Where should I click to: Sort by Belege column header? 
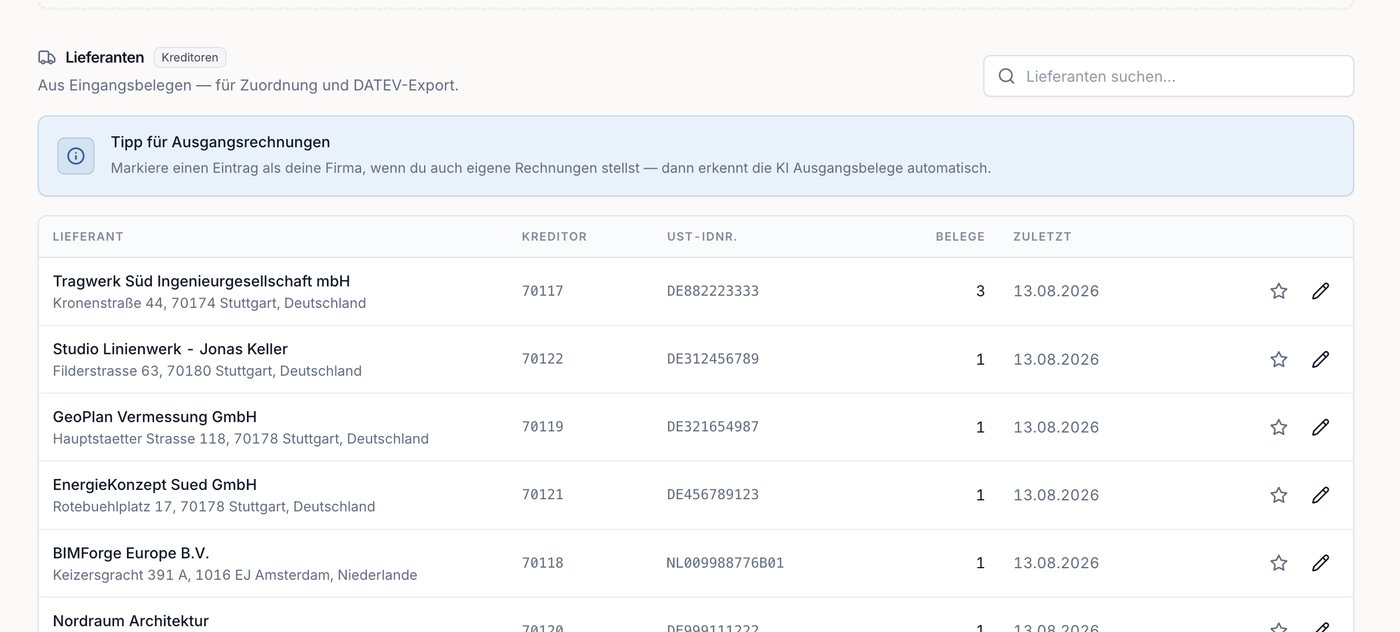coord(960,237)
